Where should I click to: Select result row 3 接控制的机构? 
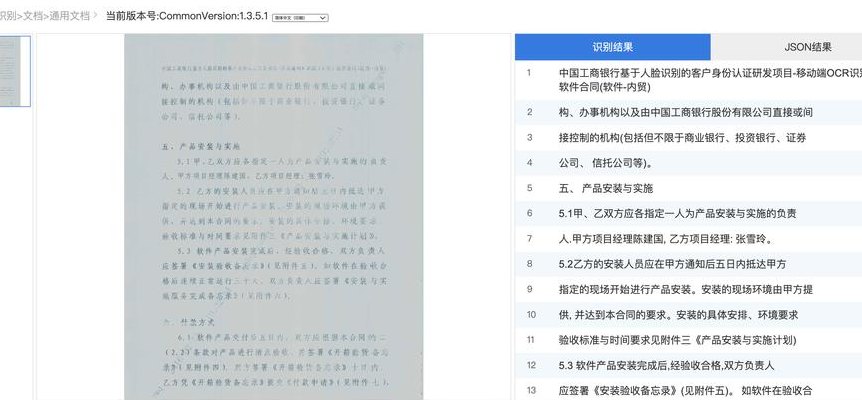point(688,138)
